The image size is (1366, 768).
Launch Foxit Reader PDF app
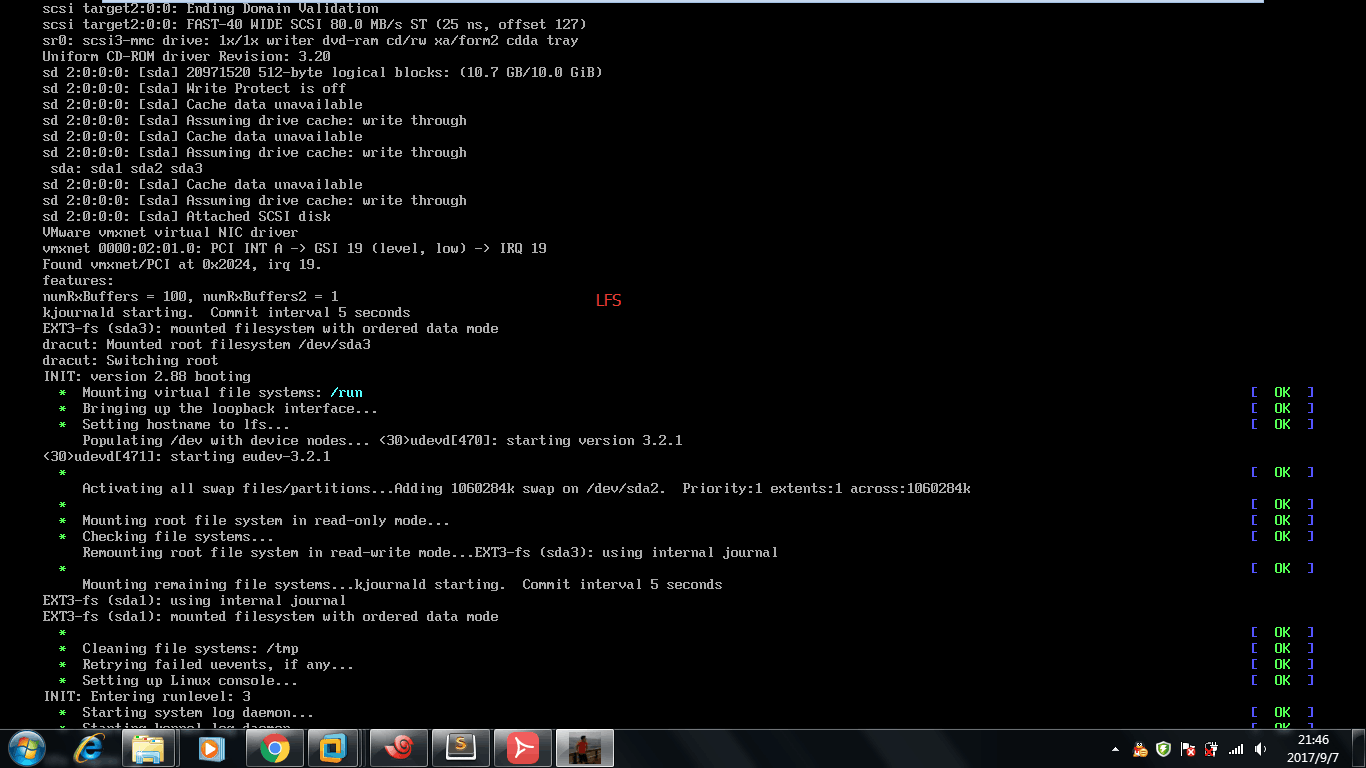(x=523, y=748)
